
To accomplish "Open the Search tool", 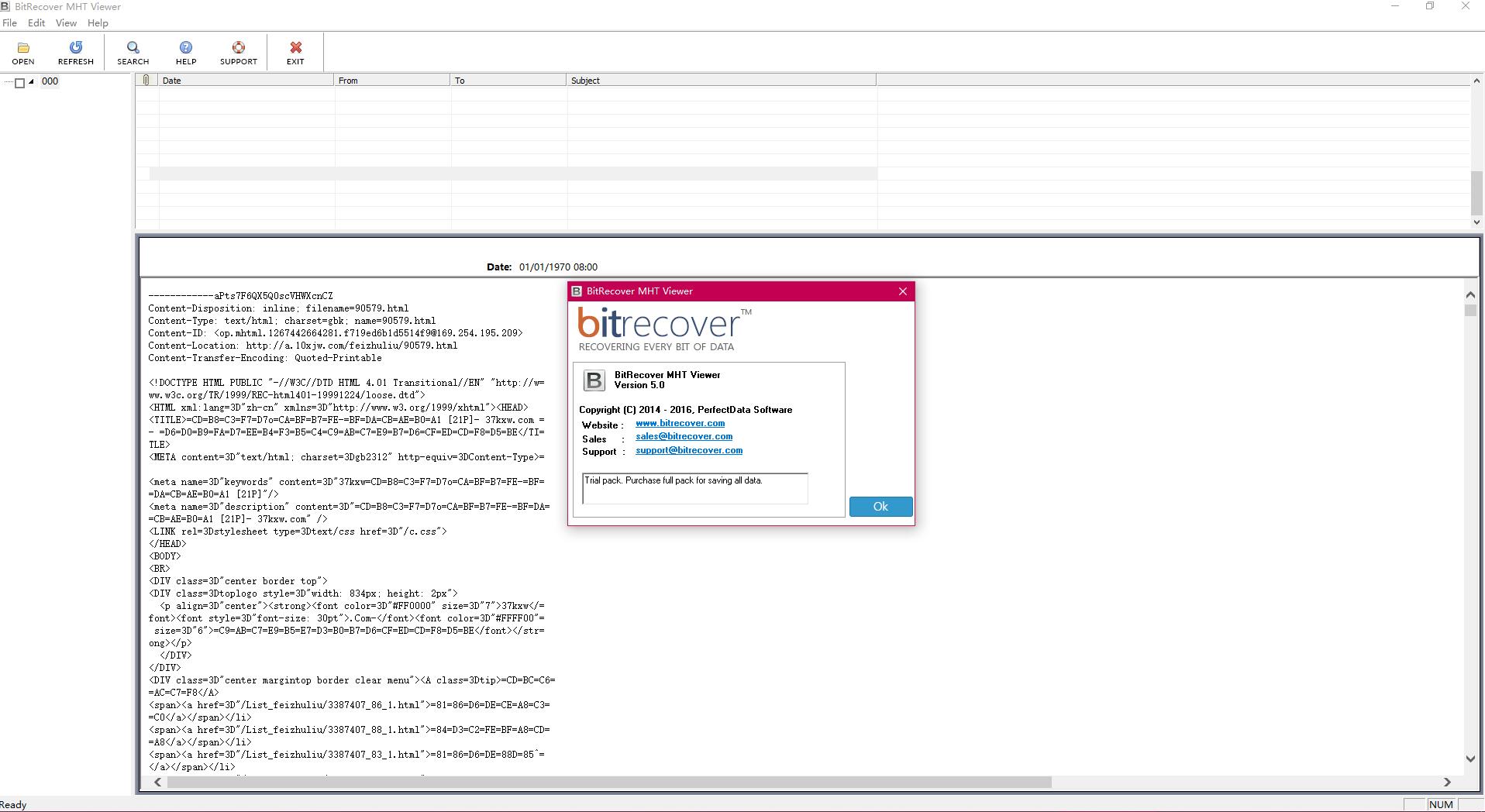I will [133, 48].
